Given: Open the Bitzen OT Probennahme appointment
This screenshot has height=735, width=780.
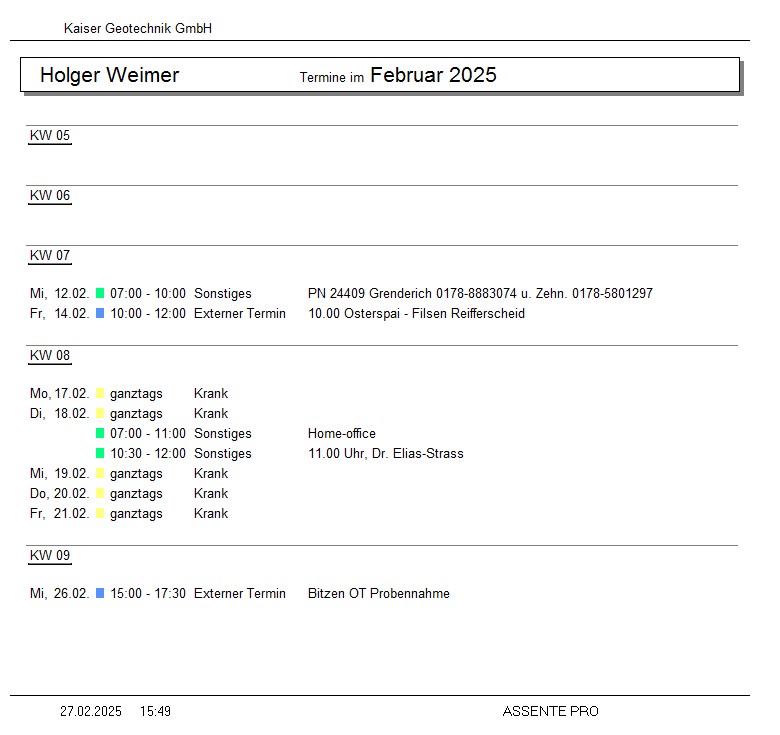Looking at the screenshot, I should pos(378,594).
